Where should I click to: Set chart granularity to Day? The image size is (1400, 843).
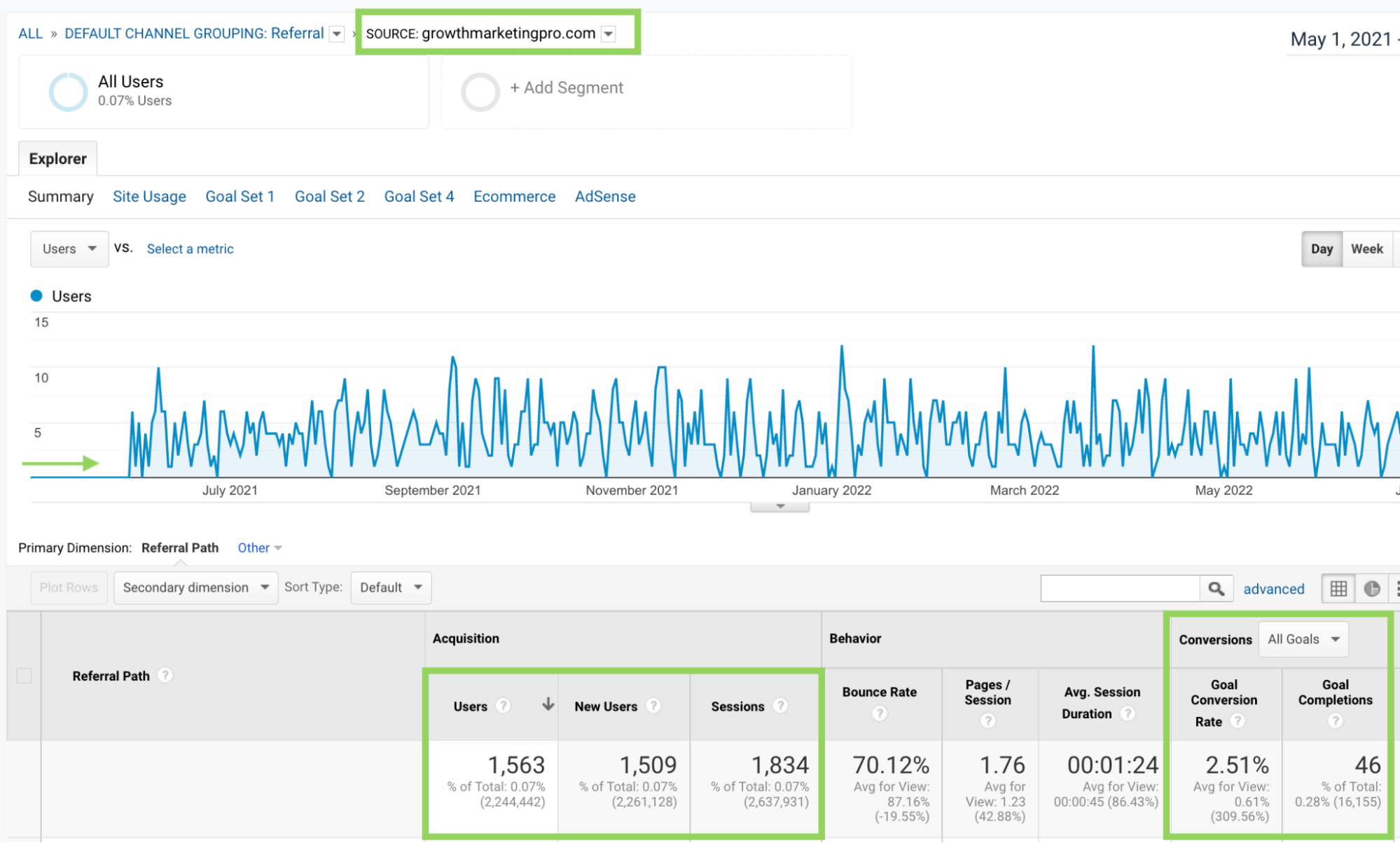(1322, 249)
